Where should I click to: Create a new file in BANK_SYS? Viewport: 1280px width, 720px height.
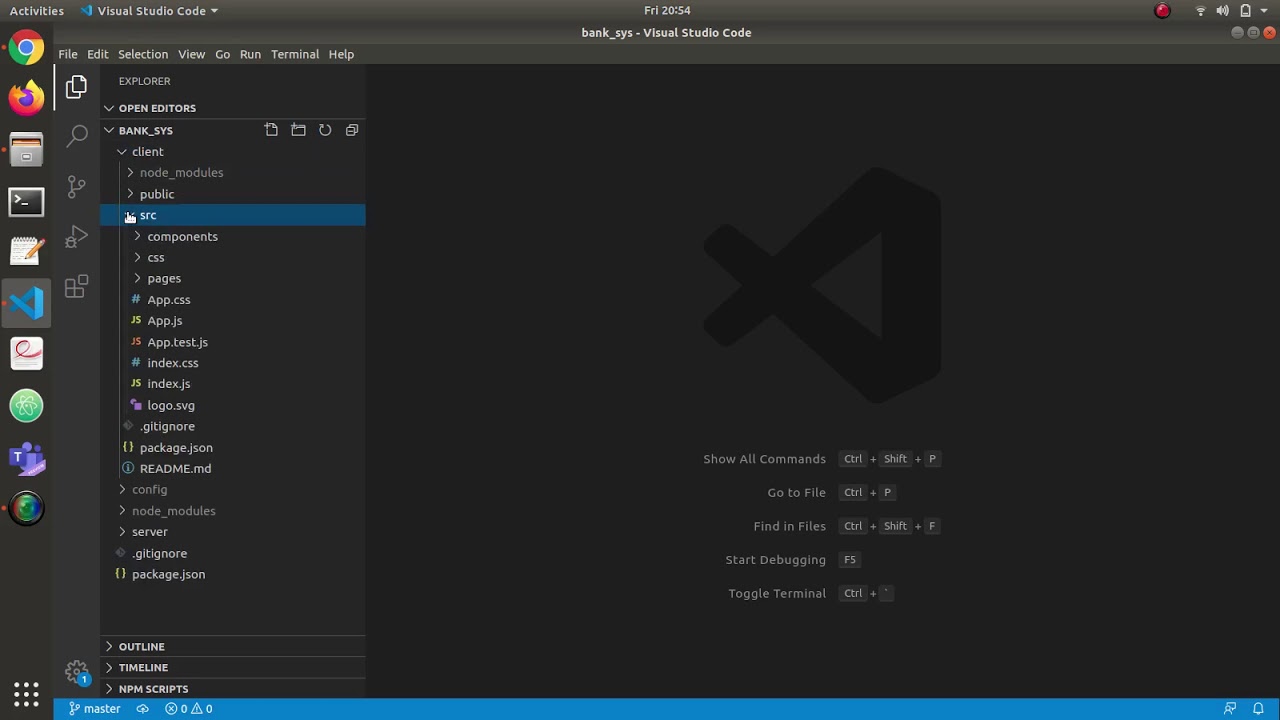pos(271,130)
